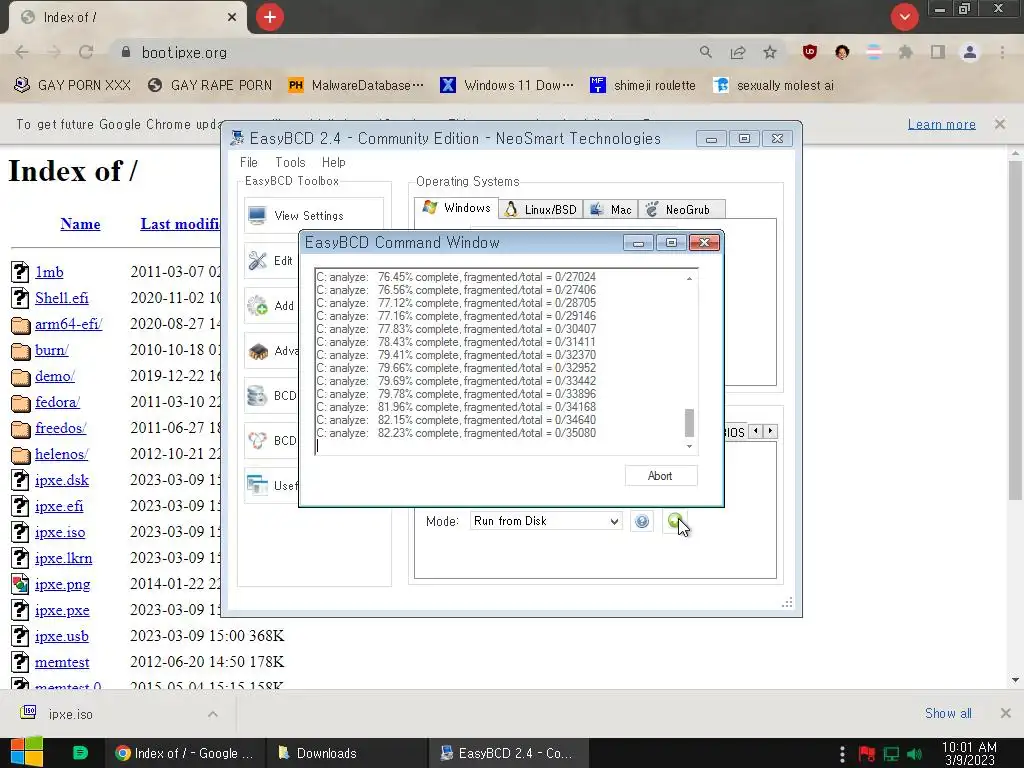
Task: Open EasyBCD Help menu
Action: click(x=334, y=162)
